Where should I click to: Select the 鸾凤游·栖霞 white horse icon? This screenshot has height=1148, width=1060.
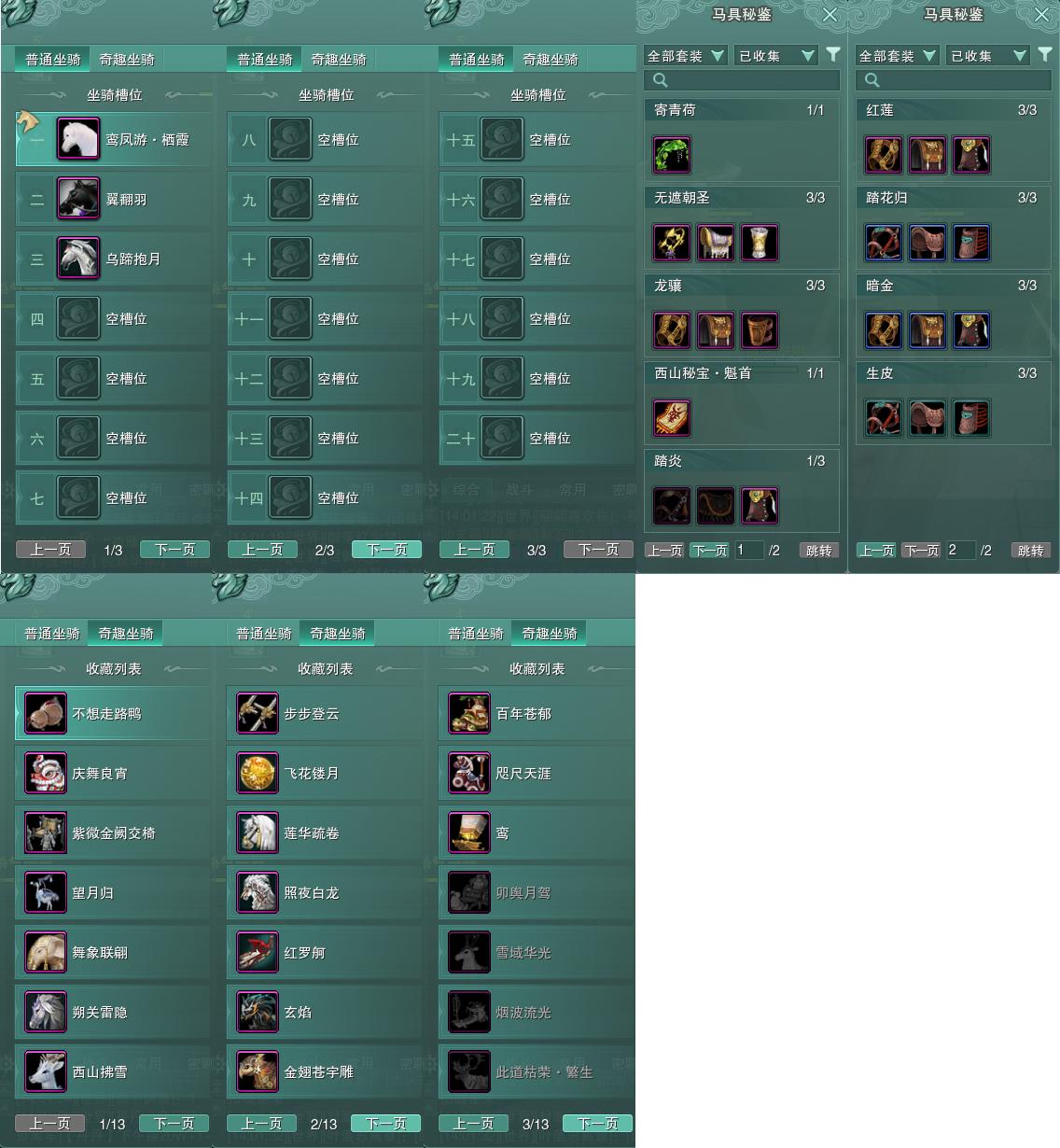click(78, 139)
